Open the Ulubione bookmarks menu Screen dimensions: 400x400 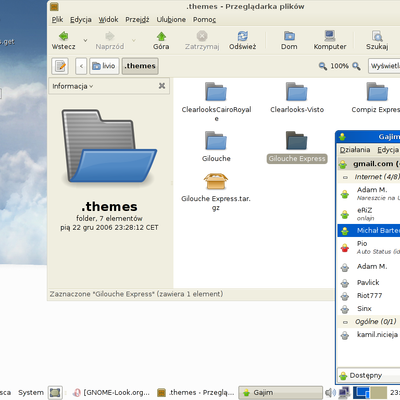click(x=171, y=20)
